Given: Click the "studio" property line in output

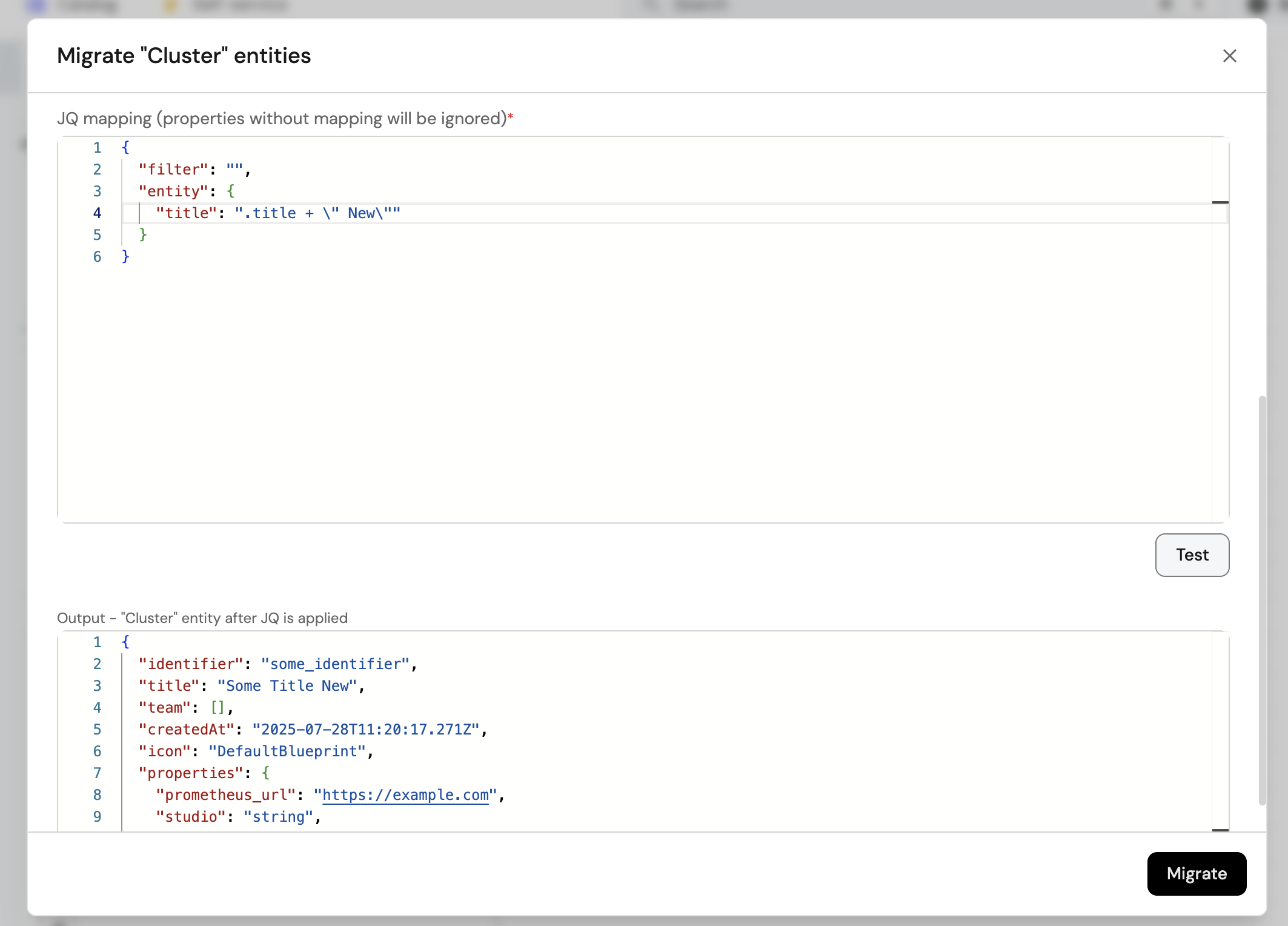Looking at the screenshot, I should coord(236,817).
